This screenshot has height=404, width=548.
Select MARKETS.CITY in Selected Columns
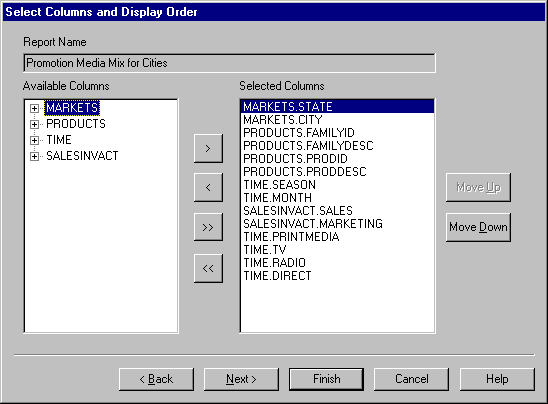point(338,120)
